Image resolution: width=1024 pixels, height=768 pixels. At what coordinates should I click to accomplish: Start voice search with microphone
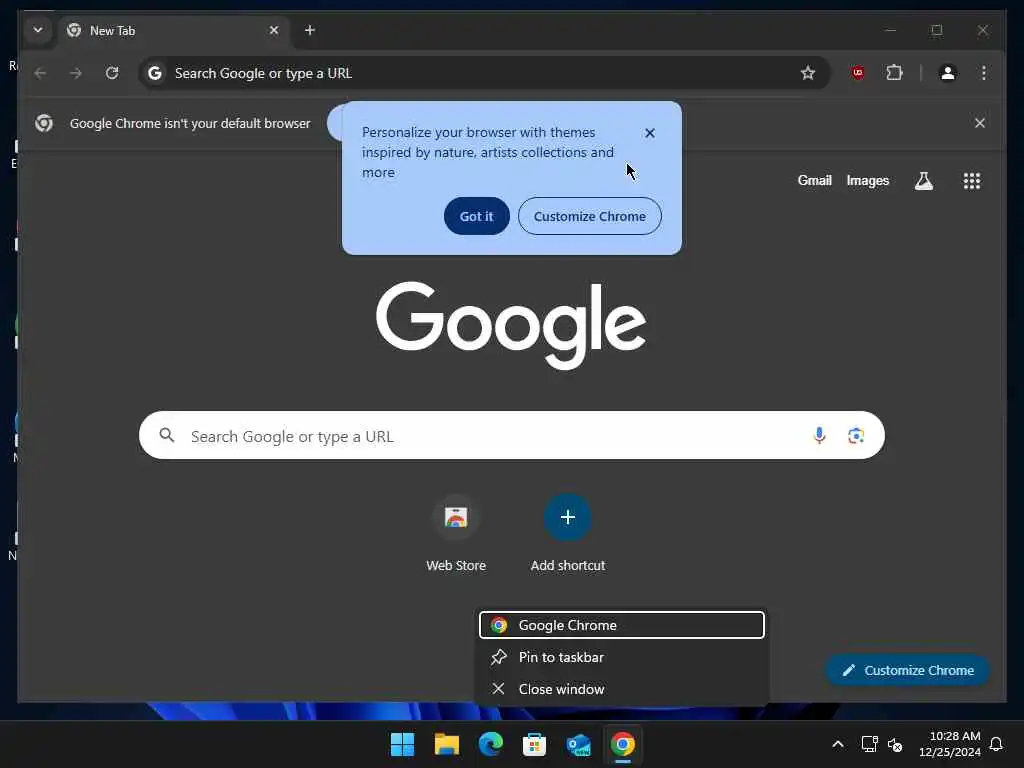tap(820, 436)
